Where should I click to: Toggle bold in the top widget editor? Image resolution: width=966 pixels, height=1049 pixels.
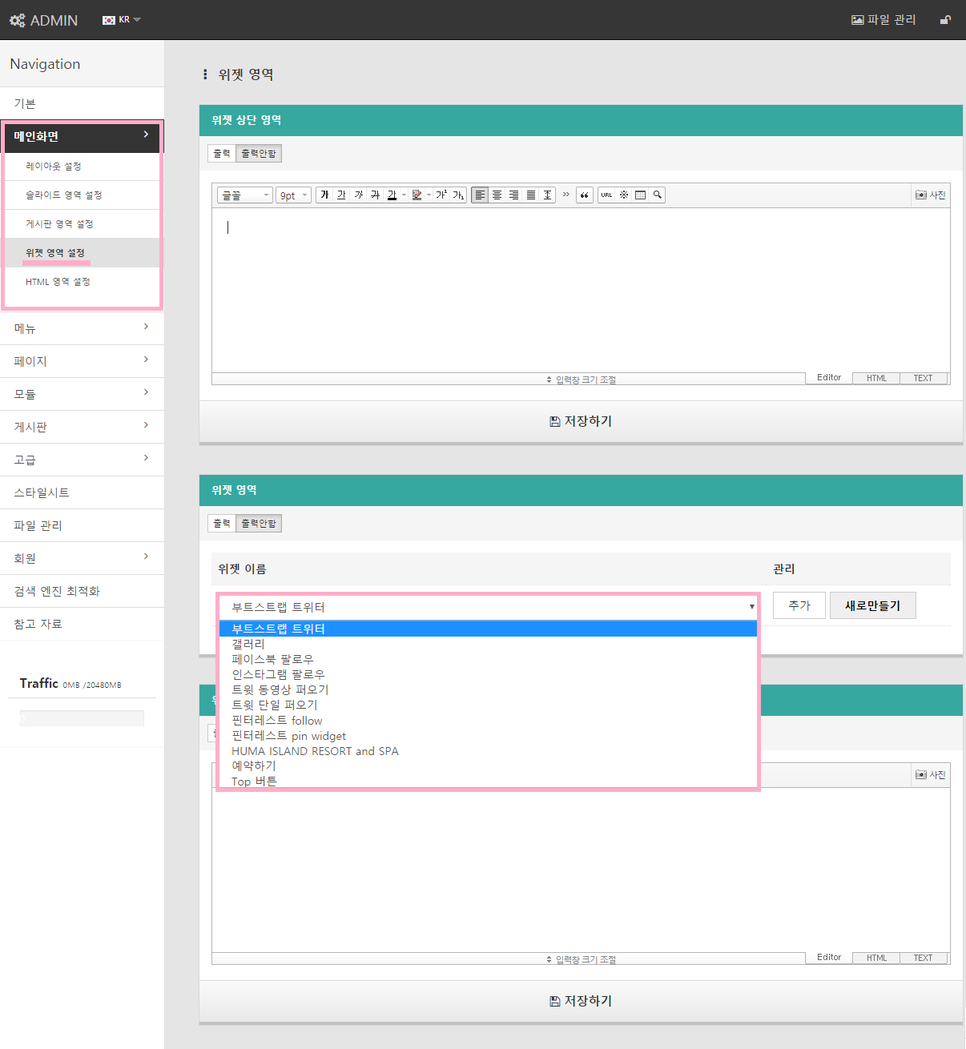[324, 195]
